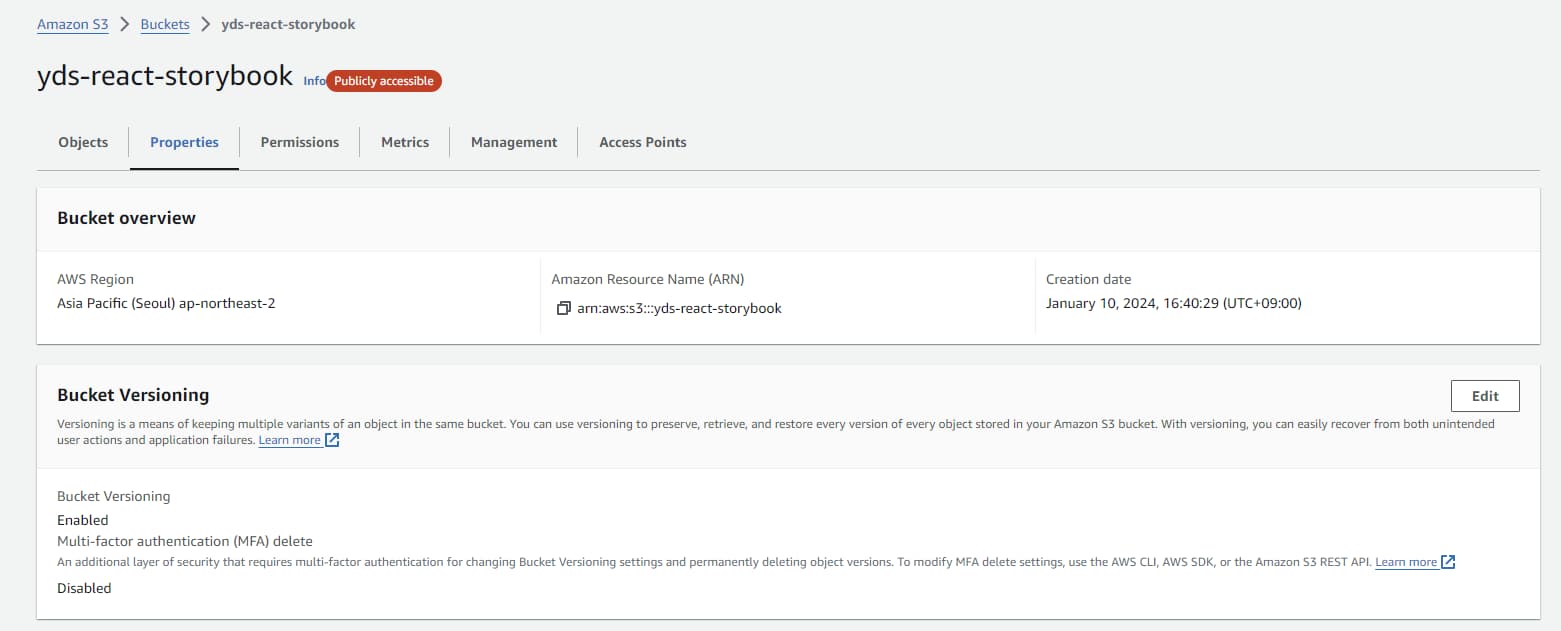Edit Bucket Versioning settings
Image resolution: width=1561 pixels, height=631 pixels.
click(1485, 396)
